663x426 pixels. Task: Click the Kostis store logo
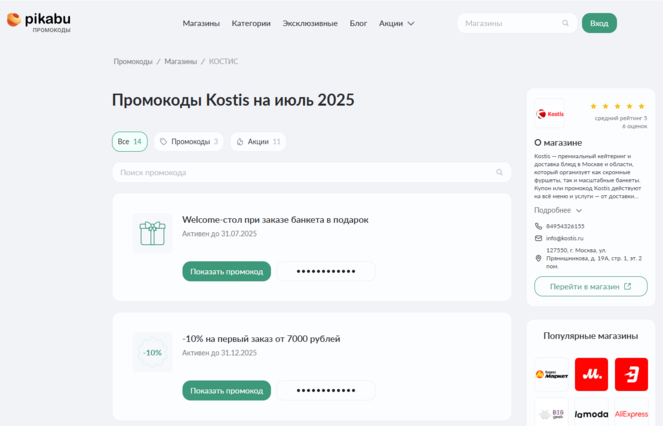coord(550,113)
